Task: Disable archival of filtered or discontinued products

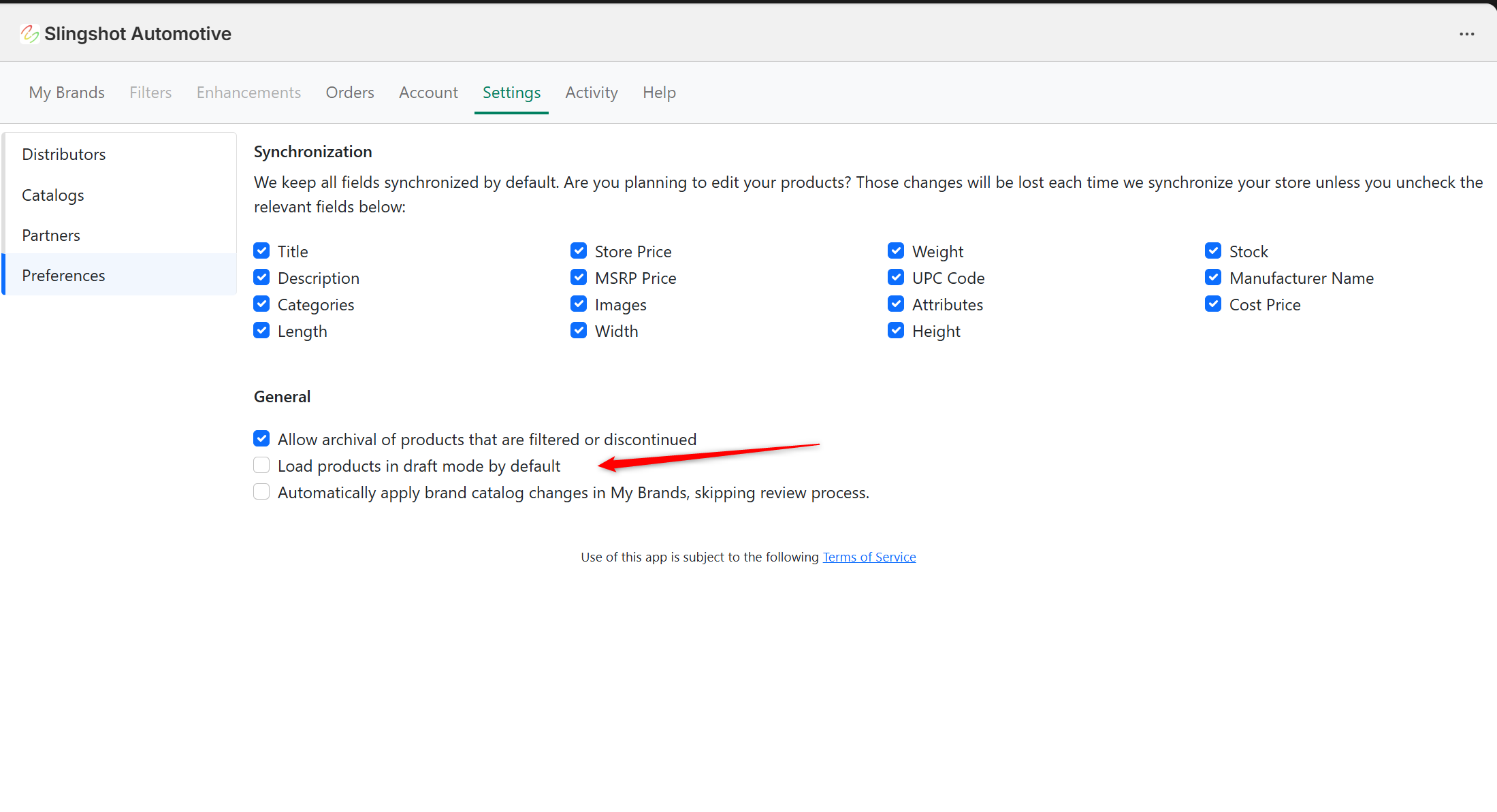Action: click(261, 439)
